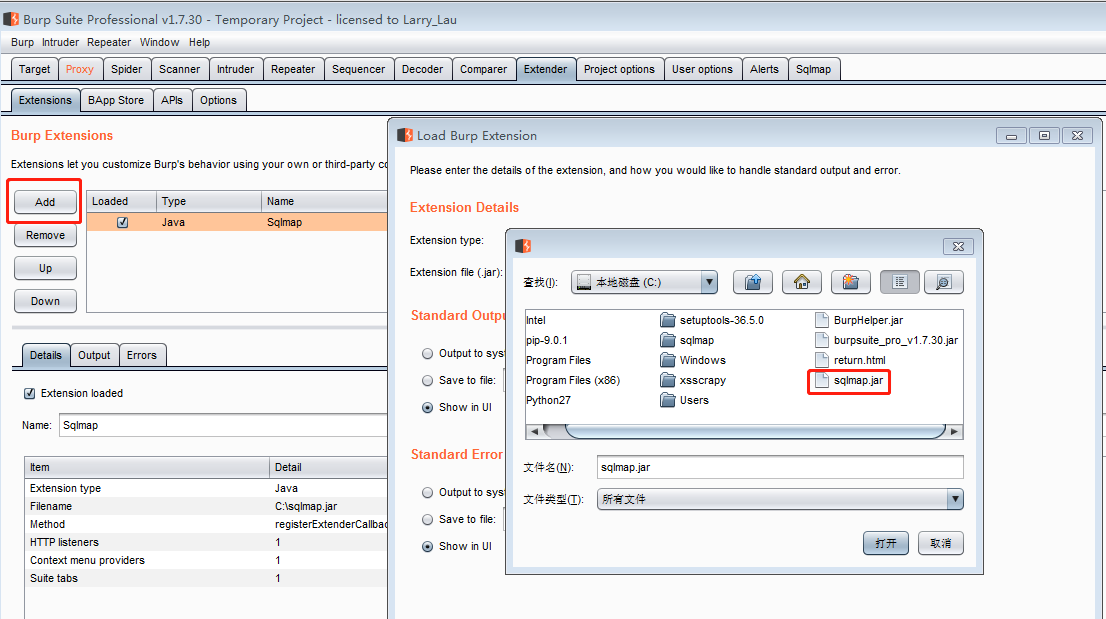Click the pip-9.0.1 folder entry

pos(547,341)
